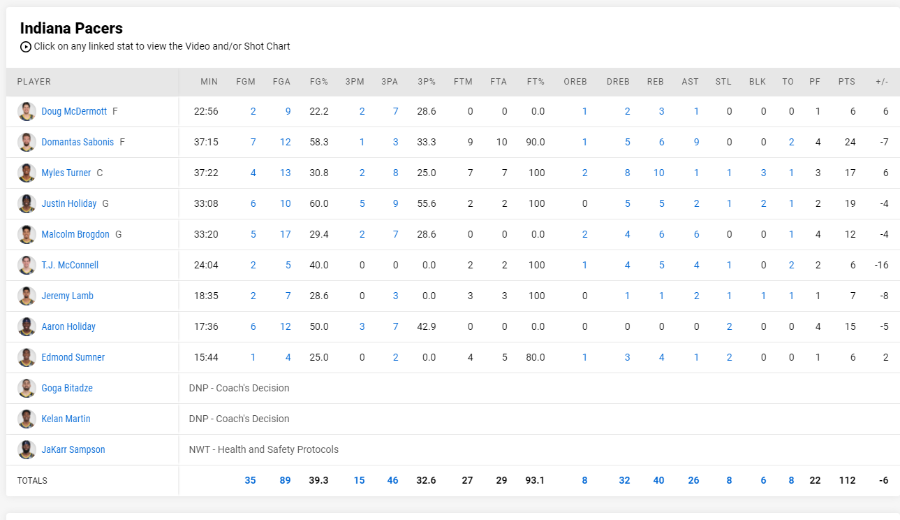This screenshot has height=520, width=900.
Task: Open T.J. McConnell player link
Action: pyautogui.click(x=70, y=265)
